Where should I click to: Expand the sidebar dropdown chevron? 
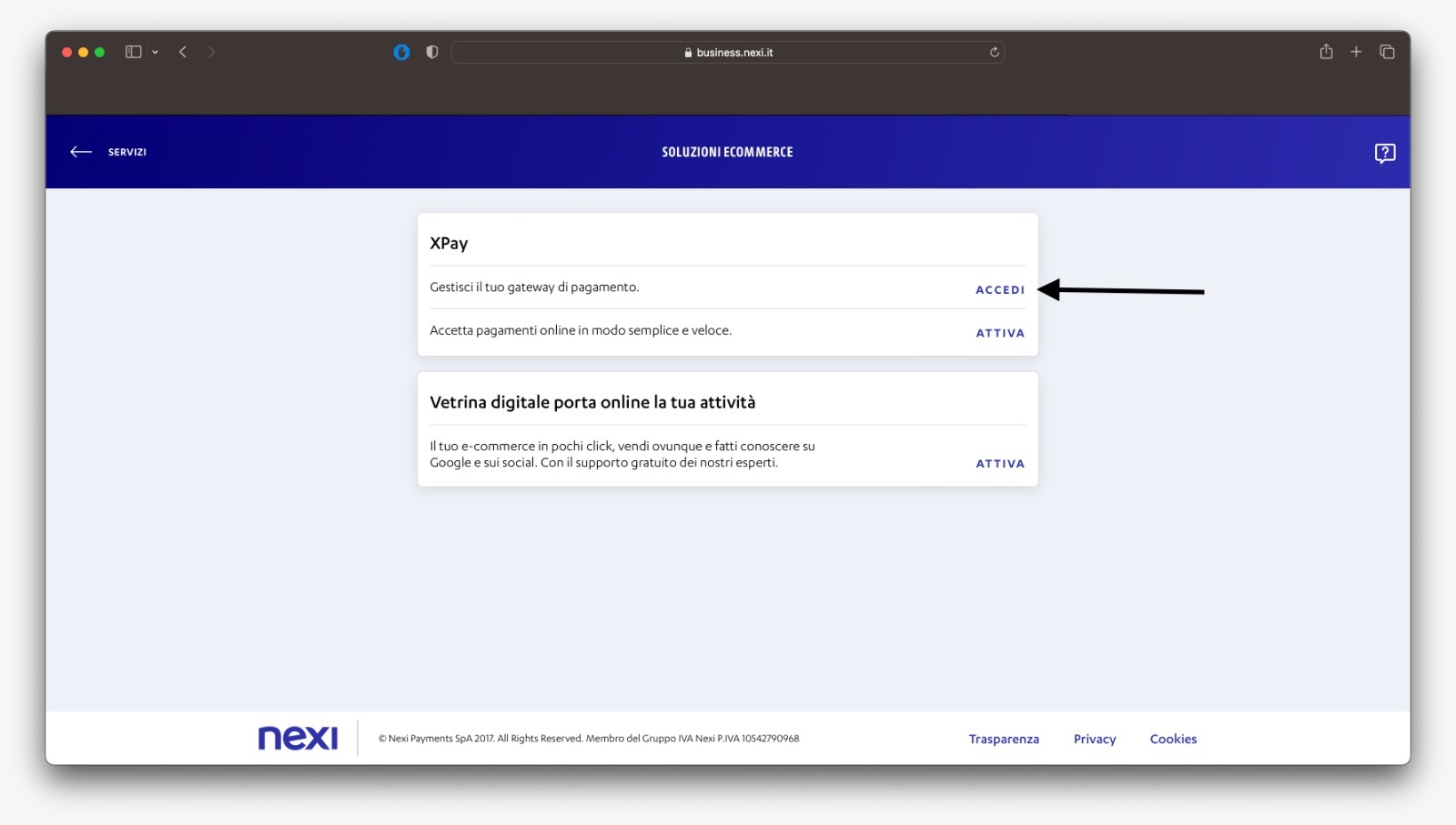point(156,52)
